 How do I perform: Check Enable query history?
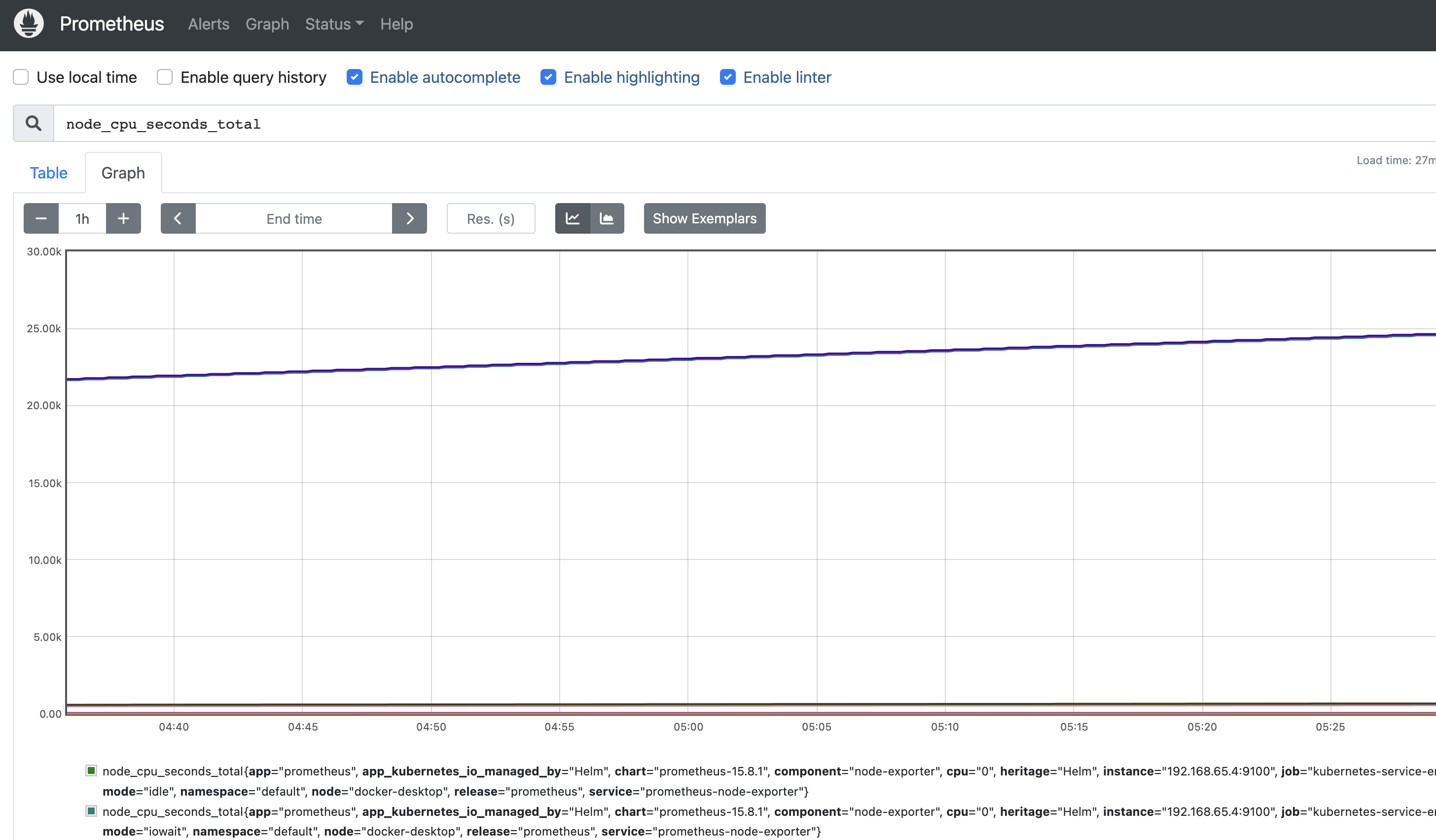click(165, 77)
